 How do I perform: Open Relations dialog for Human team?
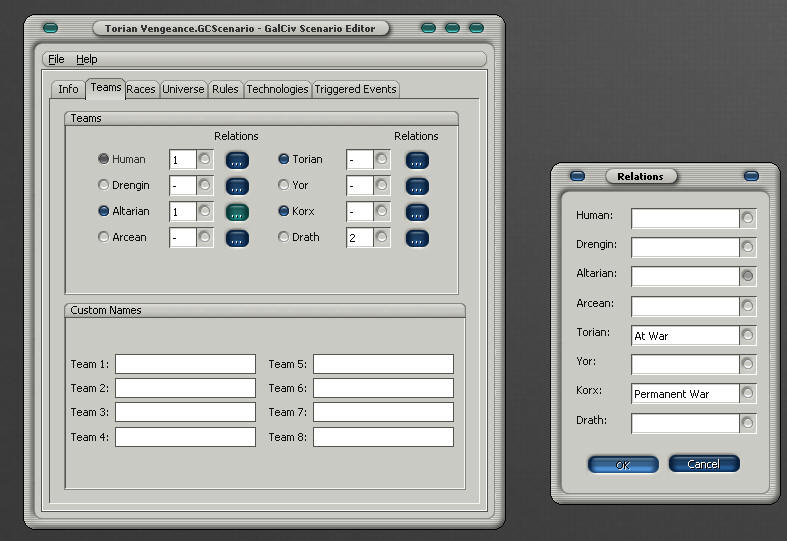237,161
